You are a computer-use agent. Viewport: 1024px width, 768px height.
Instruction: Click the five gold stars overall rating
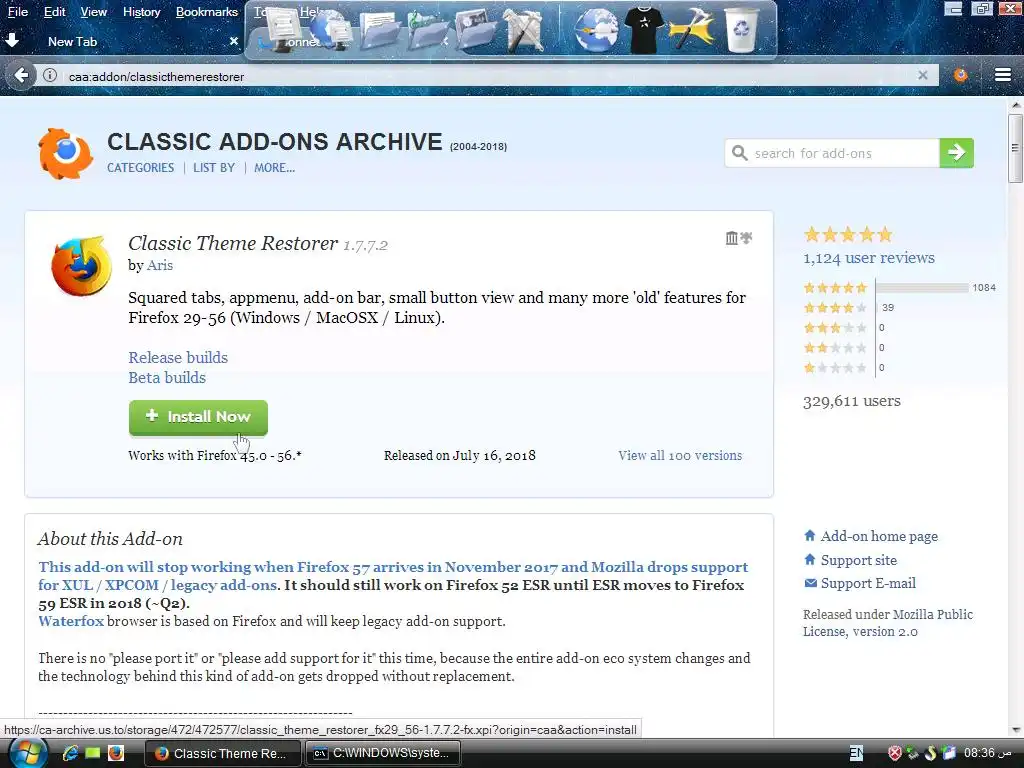pos(848,234)
